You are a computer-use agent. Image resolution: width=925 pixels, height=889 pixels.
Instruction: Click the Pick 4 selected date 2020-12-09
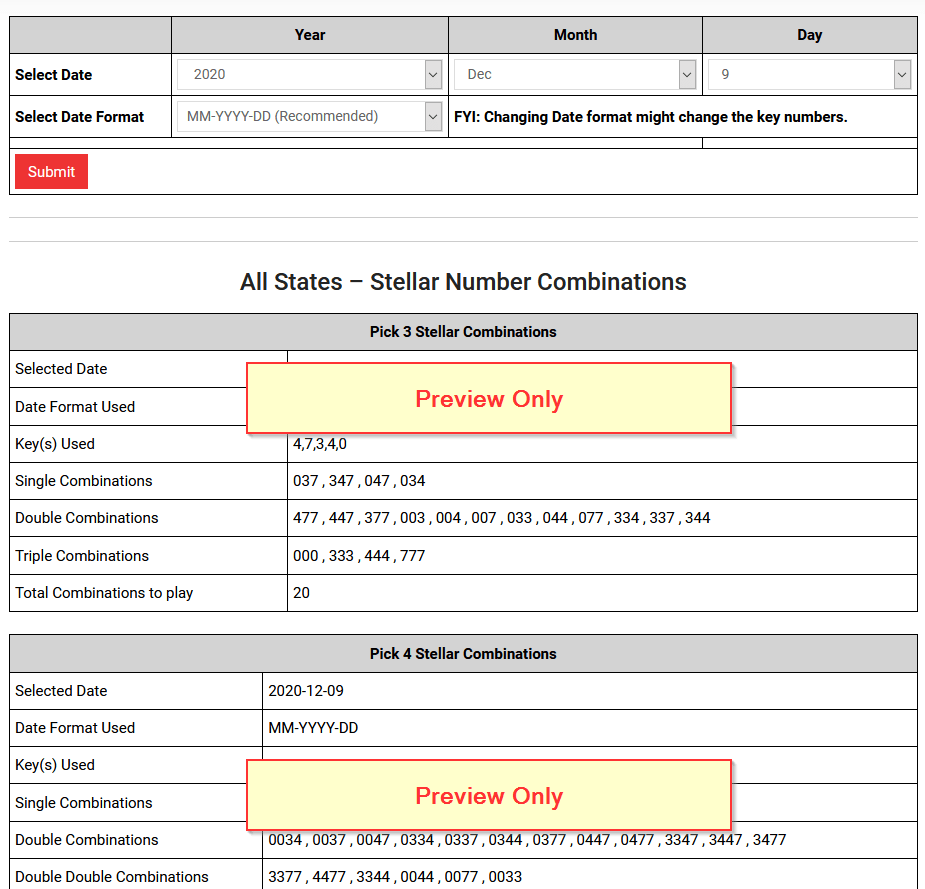306,691
